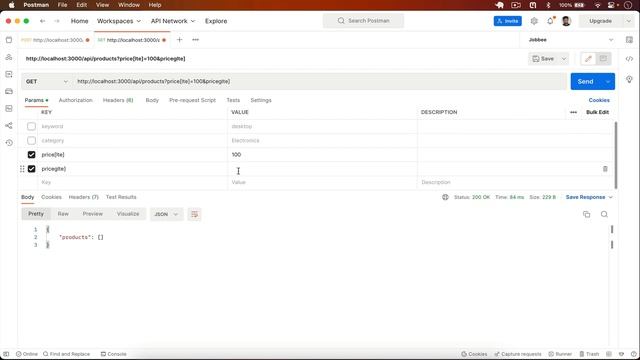Open the View menu in menu bar
Screen dimensions: 640x360
coord(102,5)
